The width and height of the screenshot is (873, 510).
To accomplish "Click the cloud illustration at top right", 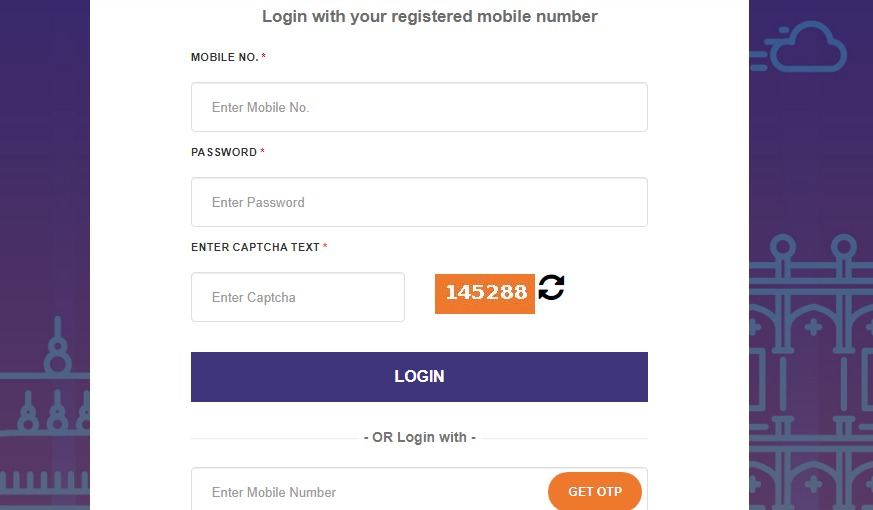I will (799, 47).
